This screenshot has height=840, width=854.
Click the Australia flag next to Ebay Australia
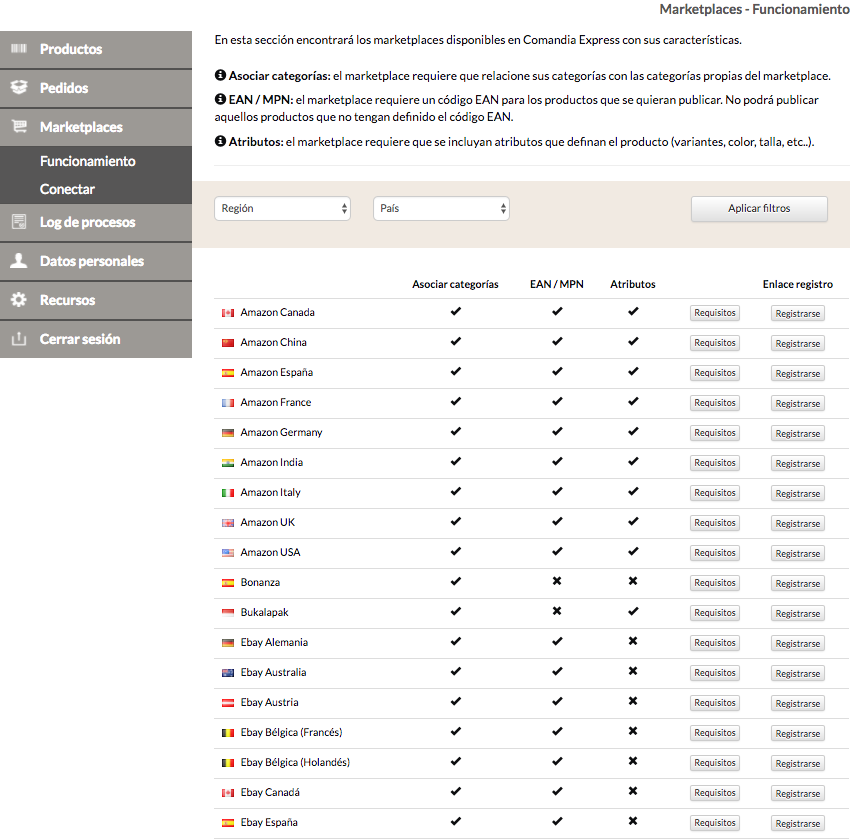[x=228, y=673]
